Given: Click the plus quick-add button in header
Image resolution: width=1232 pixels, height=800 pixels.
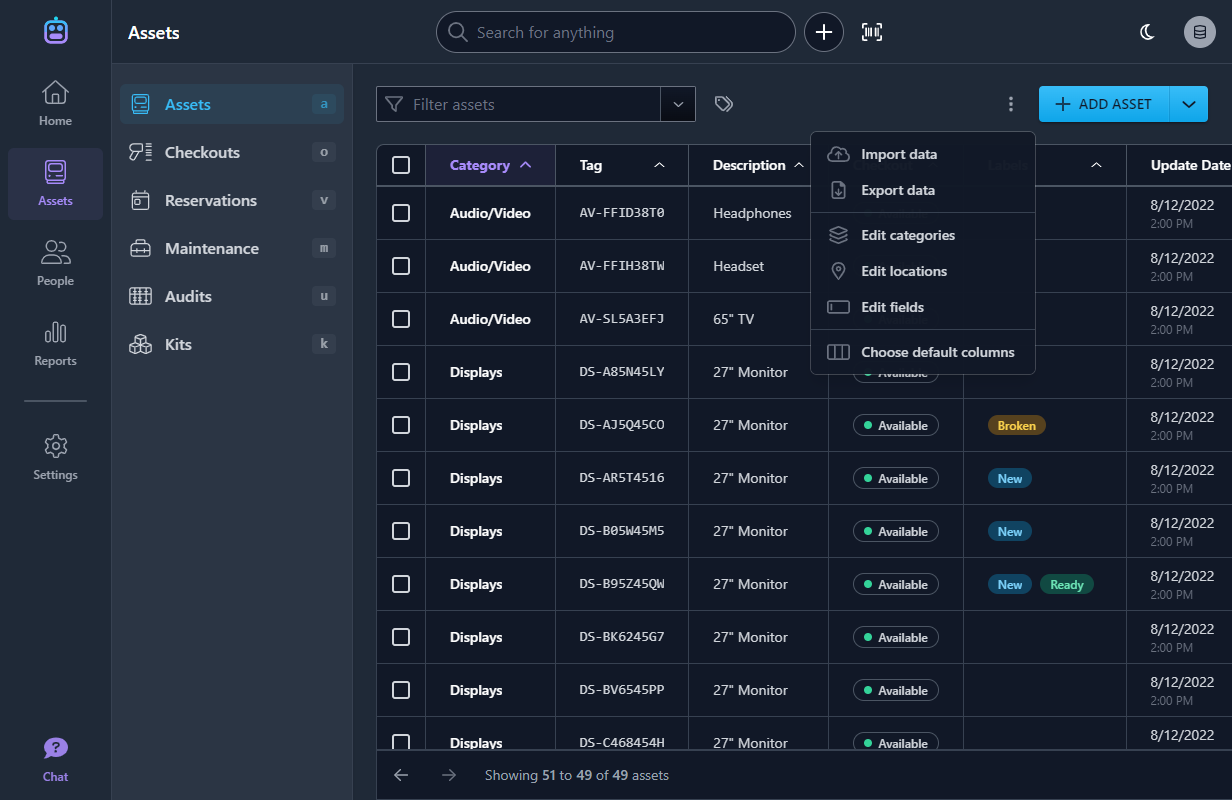Looking at the screenshot, I should (824, 32).
